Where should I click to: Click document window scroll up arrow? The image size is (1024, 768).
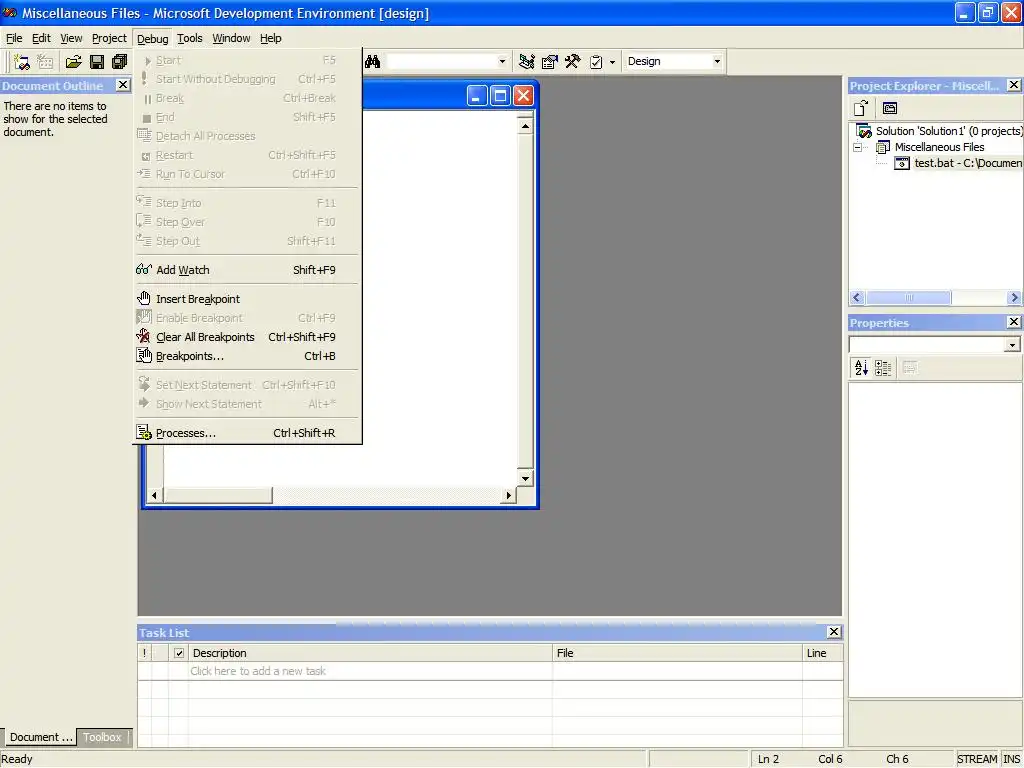525,125
